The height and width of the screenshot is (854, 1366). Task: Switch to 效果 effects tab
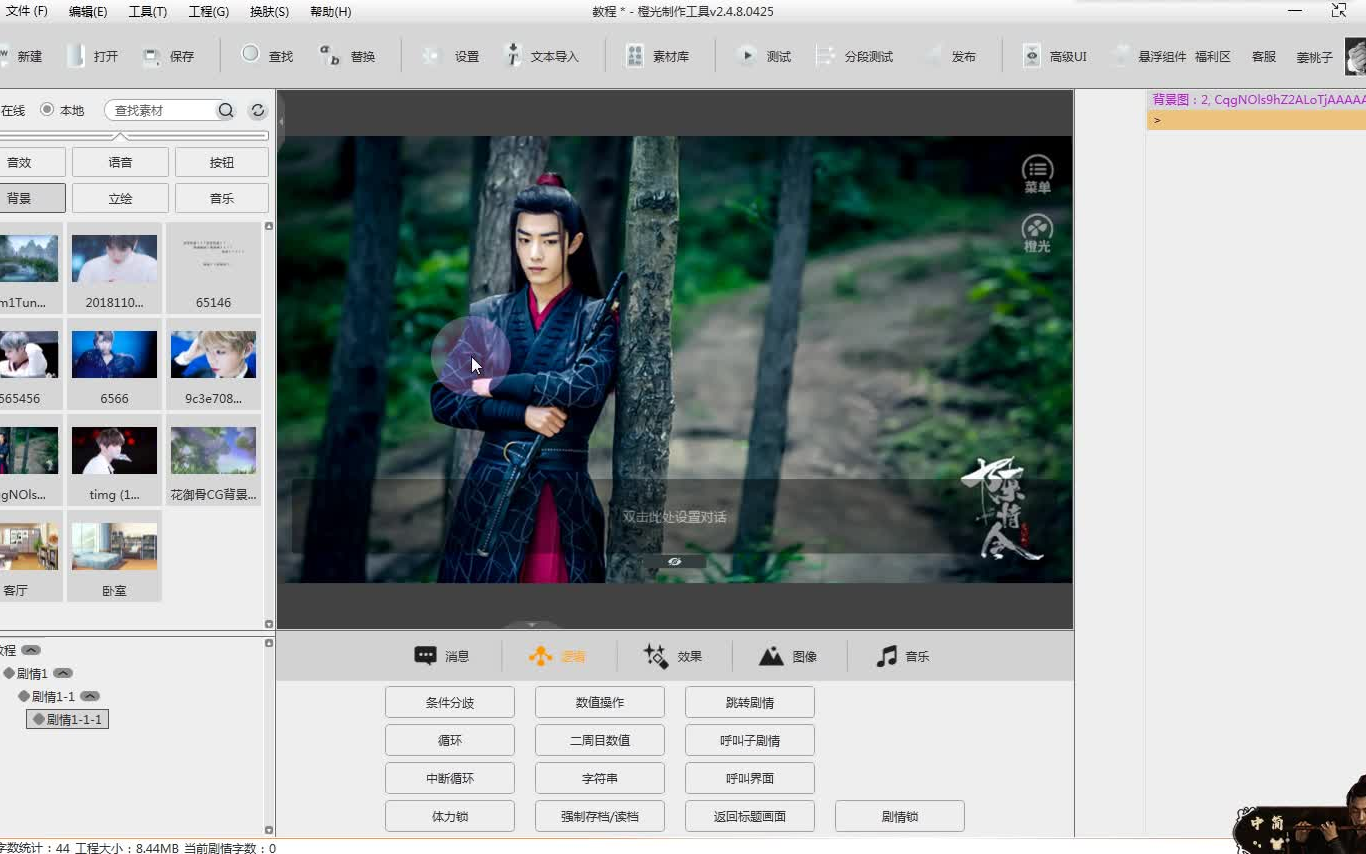point(673,656)
